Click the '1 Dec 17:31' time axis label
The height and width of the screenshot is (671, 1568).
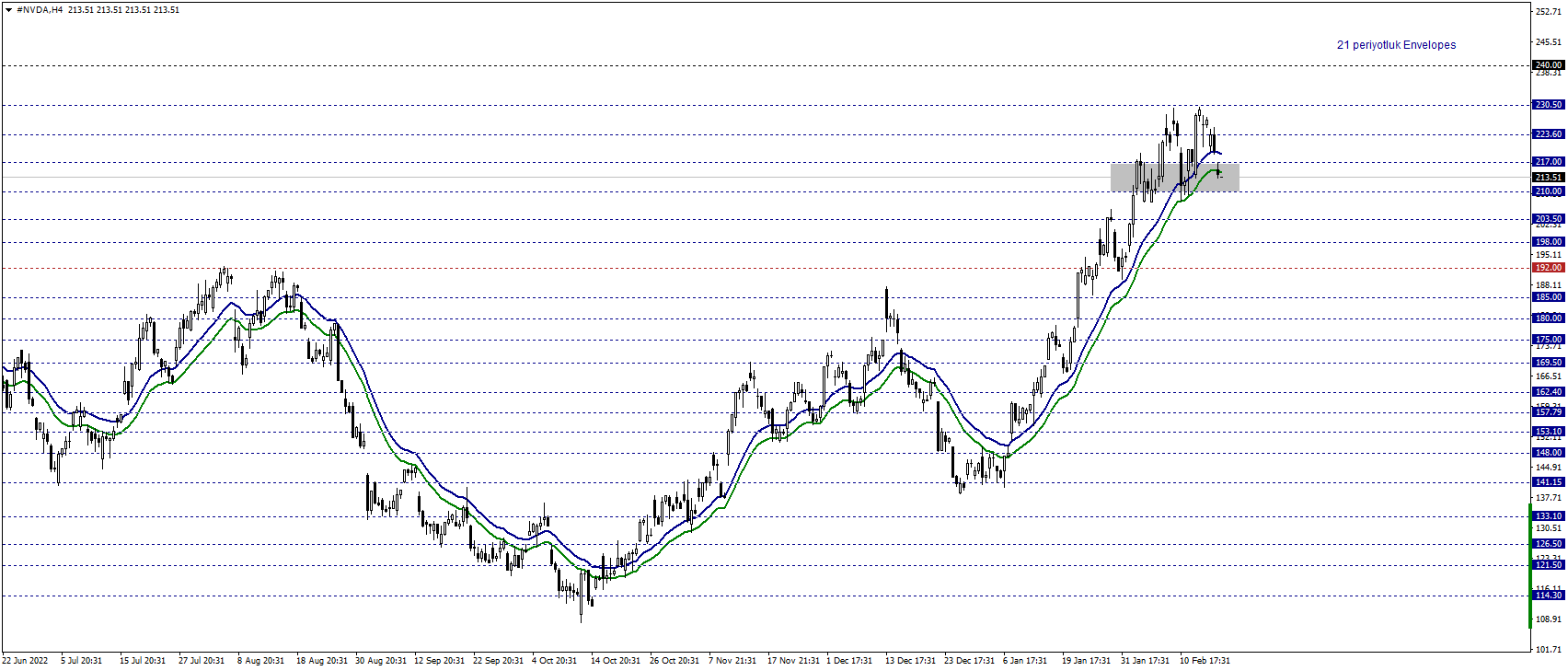pyautogui.click(x=849, y=661)
